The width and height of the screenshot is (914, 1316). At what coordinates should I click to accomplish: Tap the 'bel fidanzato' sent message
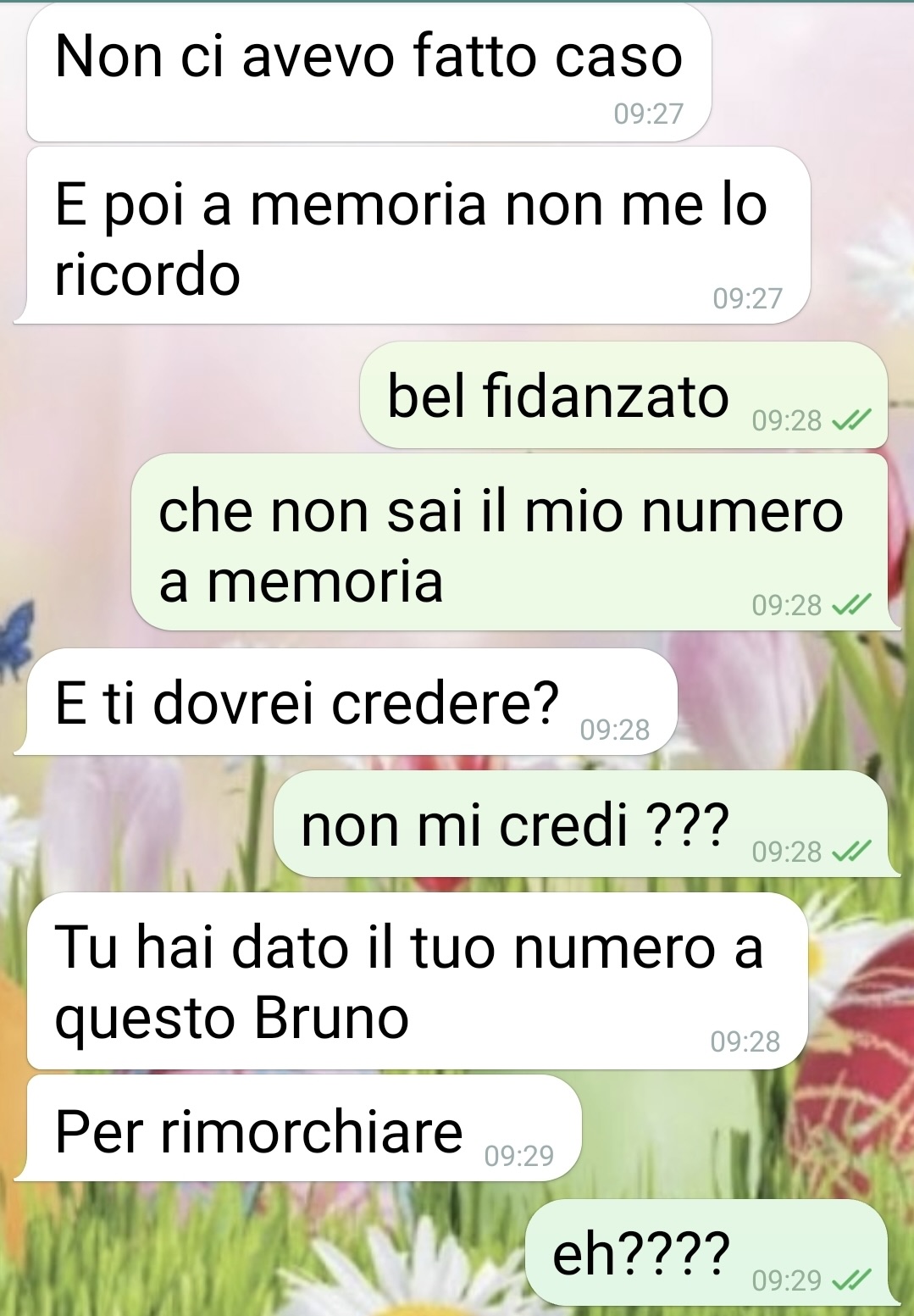tap(623, 395)
